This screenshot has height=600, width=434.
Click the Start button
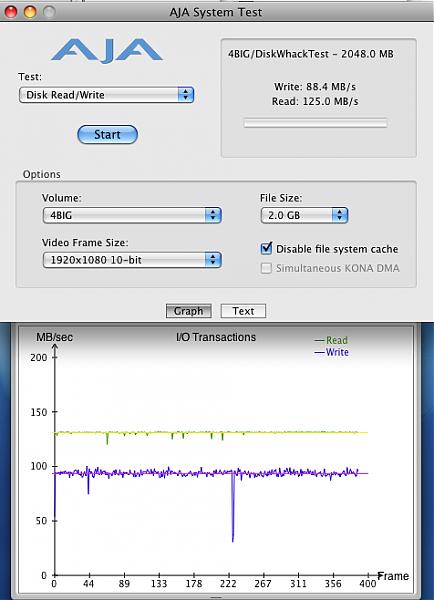click(107, 135)
